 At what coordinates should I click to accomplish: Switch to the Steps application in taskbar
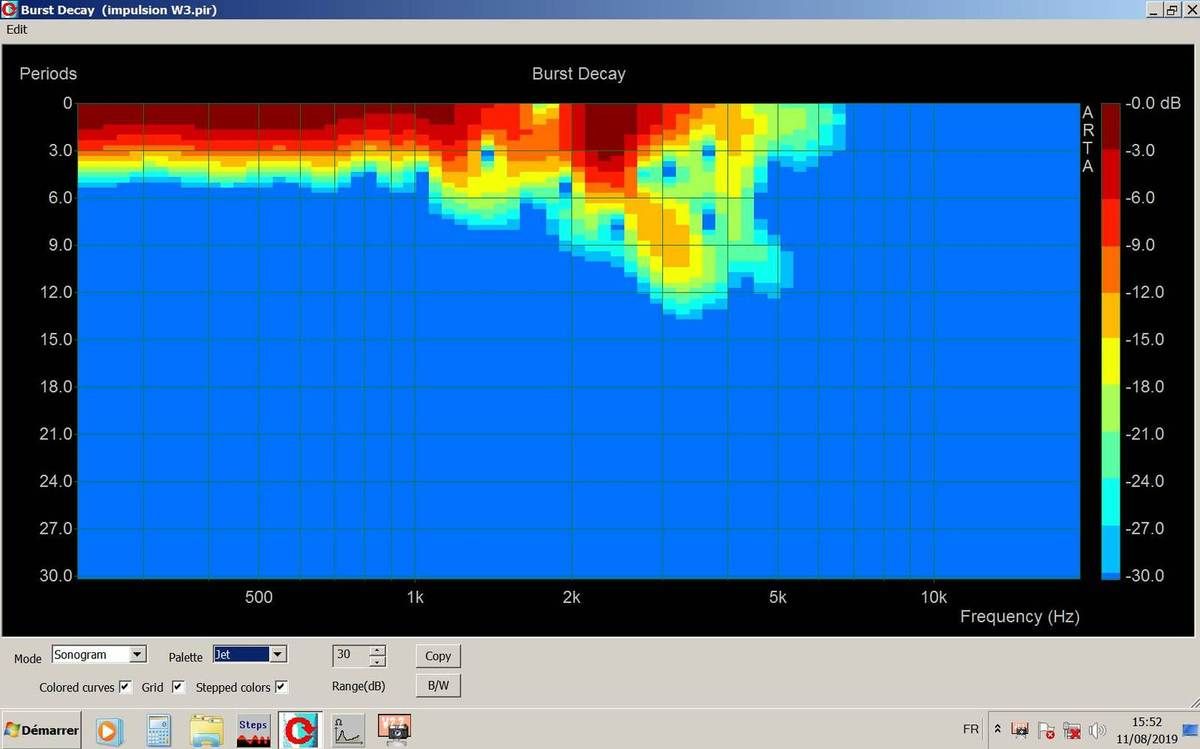pos(253,730)
